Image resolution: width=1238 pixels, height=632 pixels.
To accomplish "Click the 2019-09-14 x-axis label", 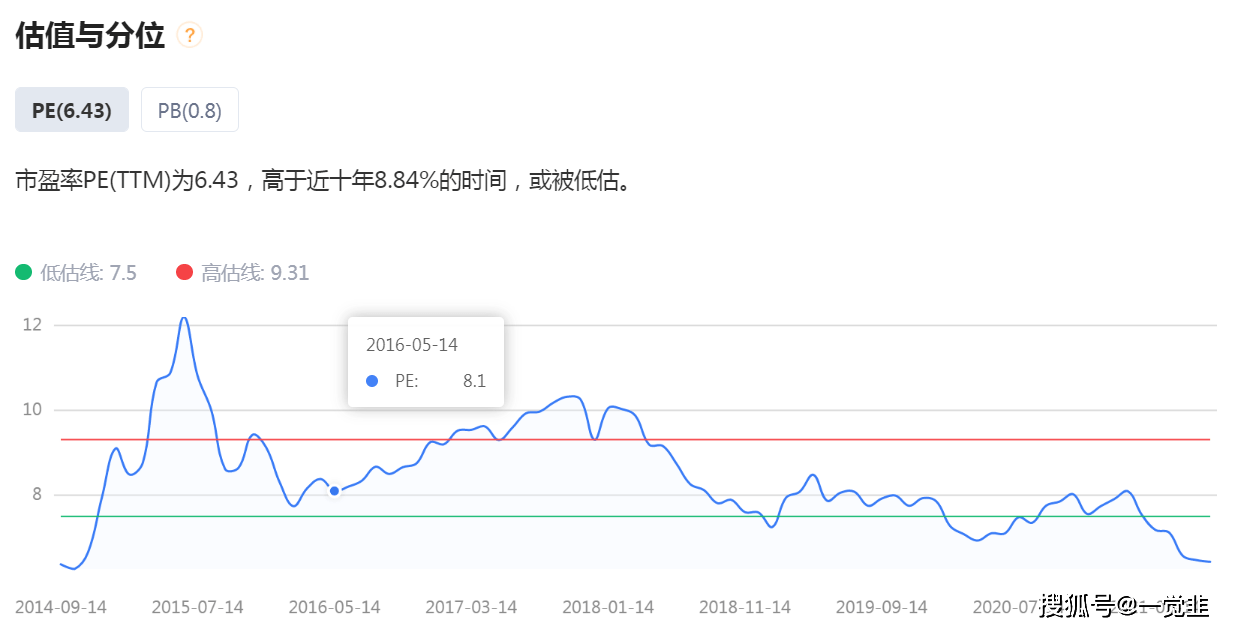I will click(x=882, y=607).
